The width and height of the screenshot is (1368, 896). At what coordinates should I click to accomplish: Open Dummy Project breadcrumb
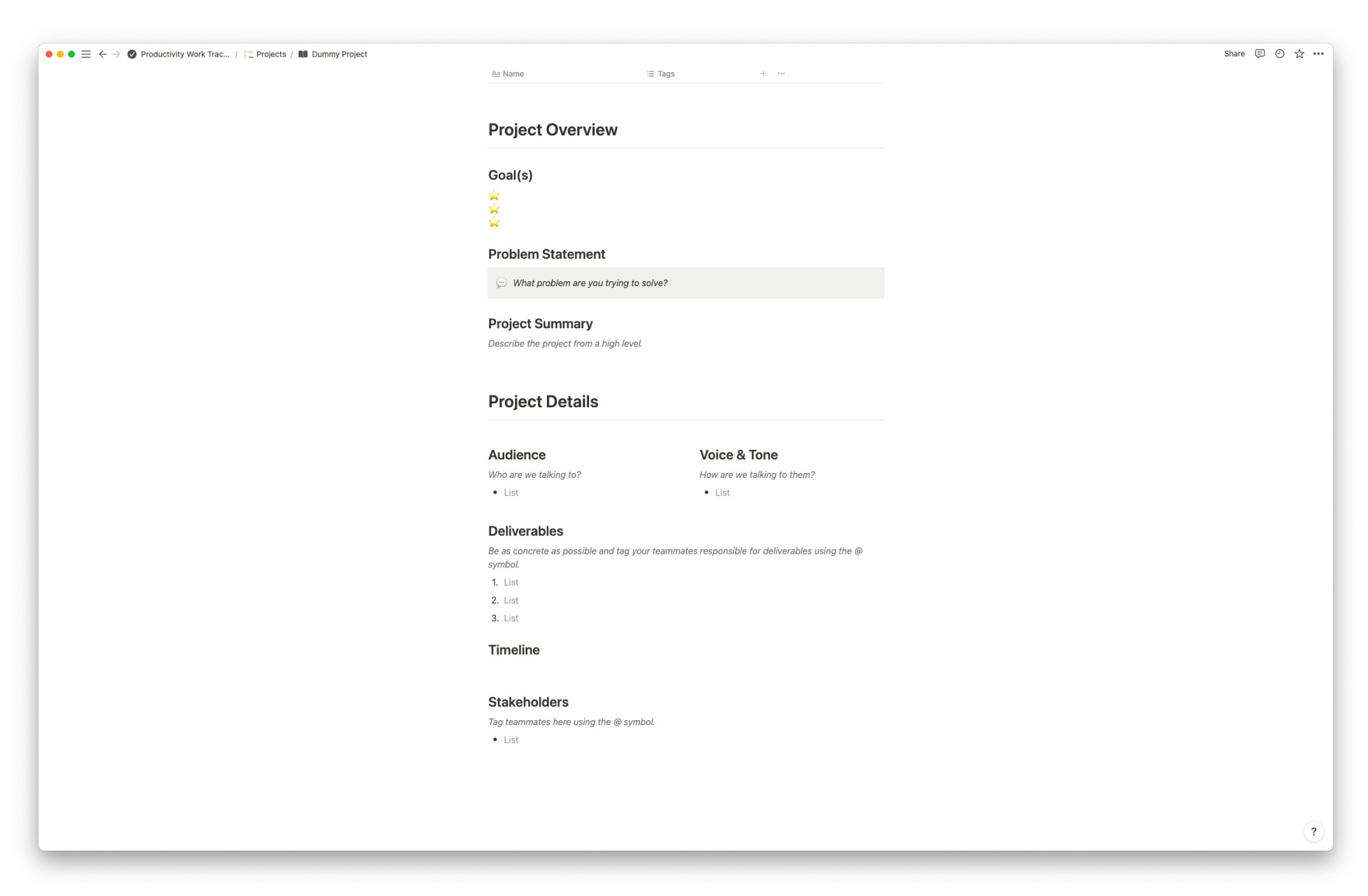[x=339, y=54]
